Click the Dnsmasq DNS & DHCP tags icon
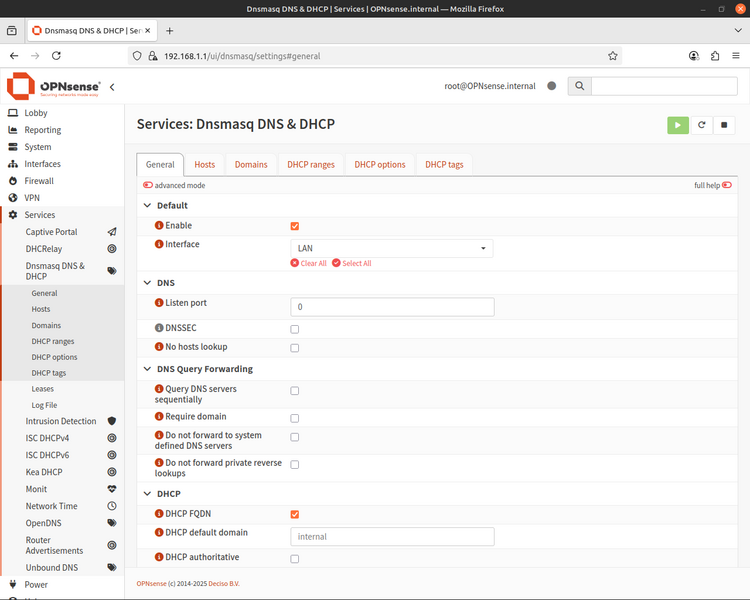 point(112,271)
